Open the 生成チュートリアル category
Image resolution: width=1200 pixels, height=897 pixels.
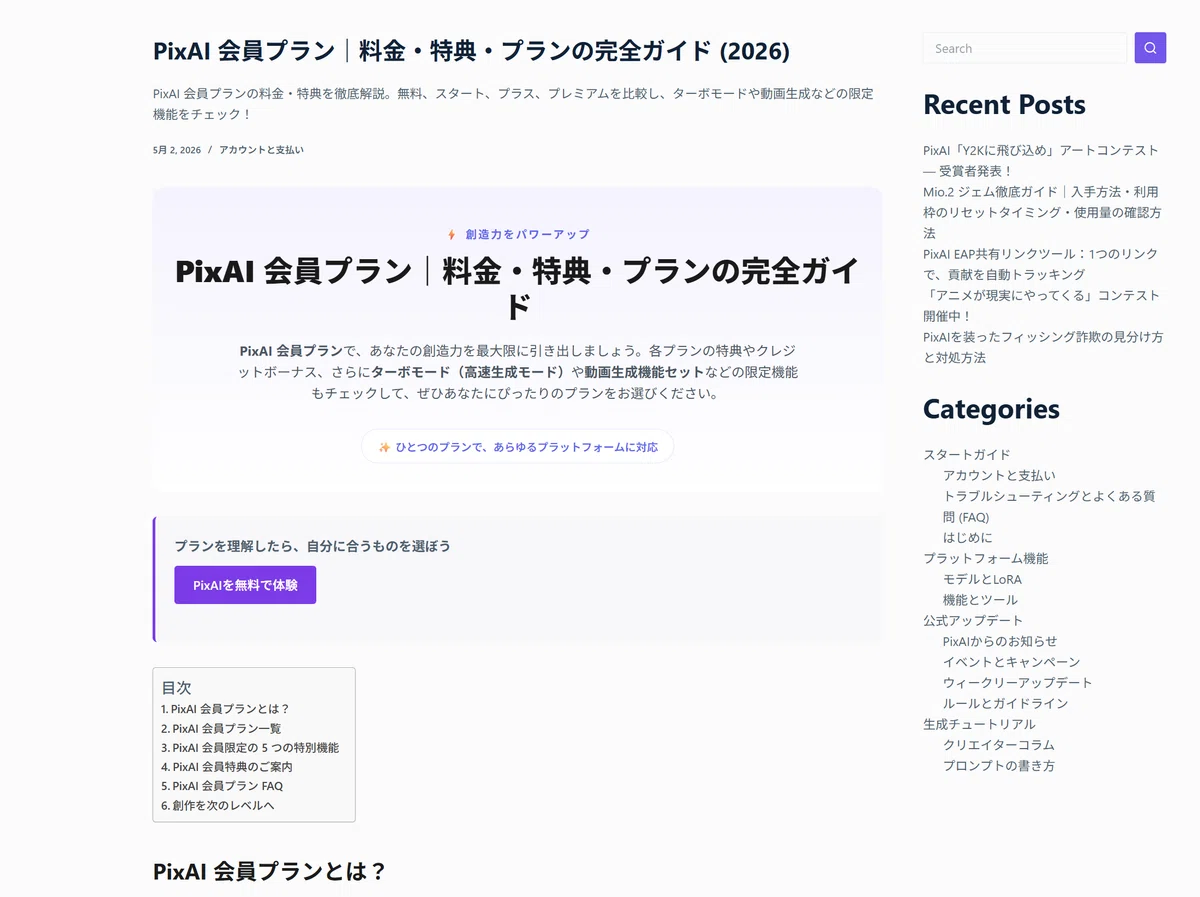[979, 724]
